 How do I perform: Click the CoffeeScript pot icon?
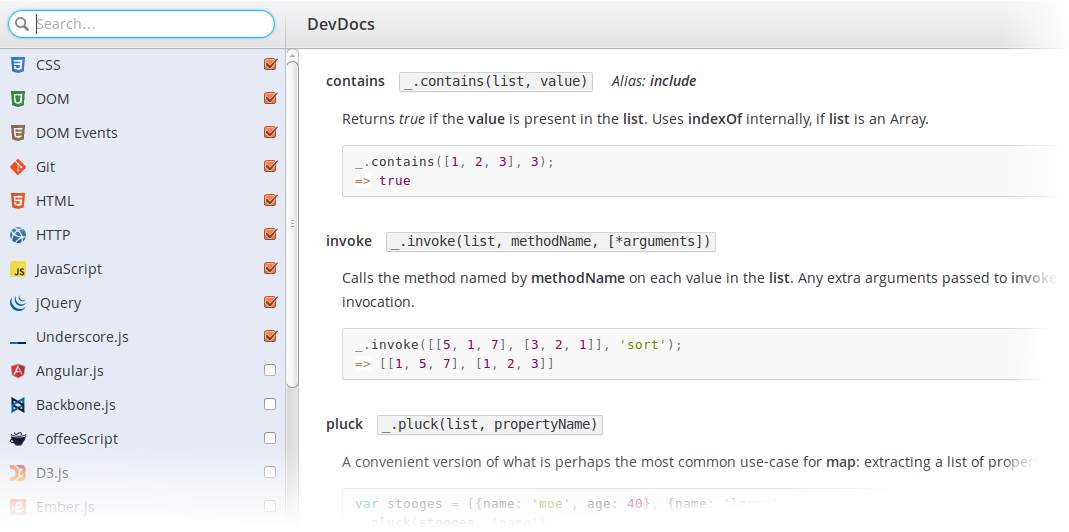tap(17, 439)
